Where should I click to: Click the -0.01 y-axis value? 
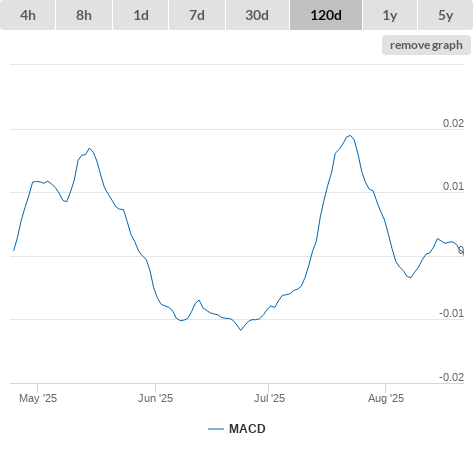pos(451,313)
